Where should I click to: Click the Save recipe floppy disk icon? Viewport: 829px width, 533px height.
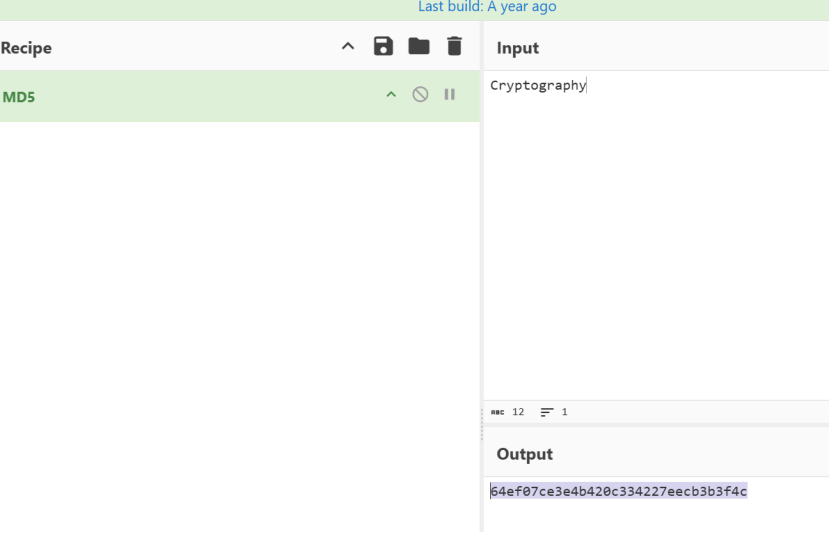(x=383, y=46)
